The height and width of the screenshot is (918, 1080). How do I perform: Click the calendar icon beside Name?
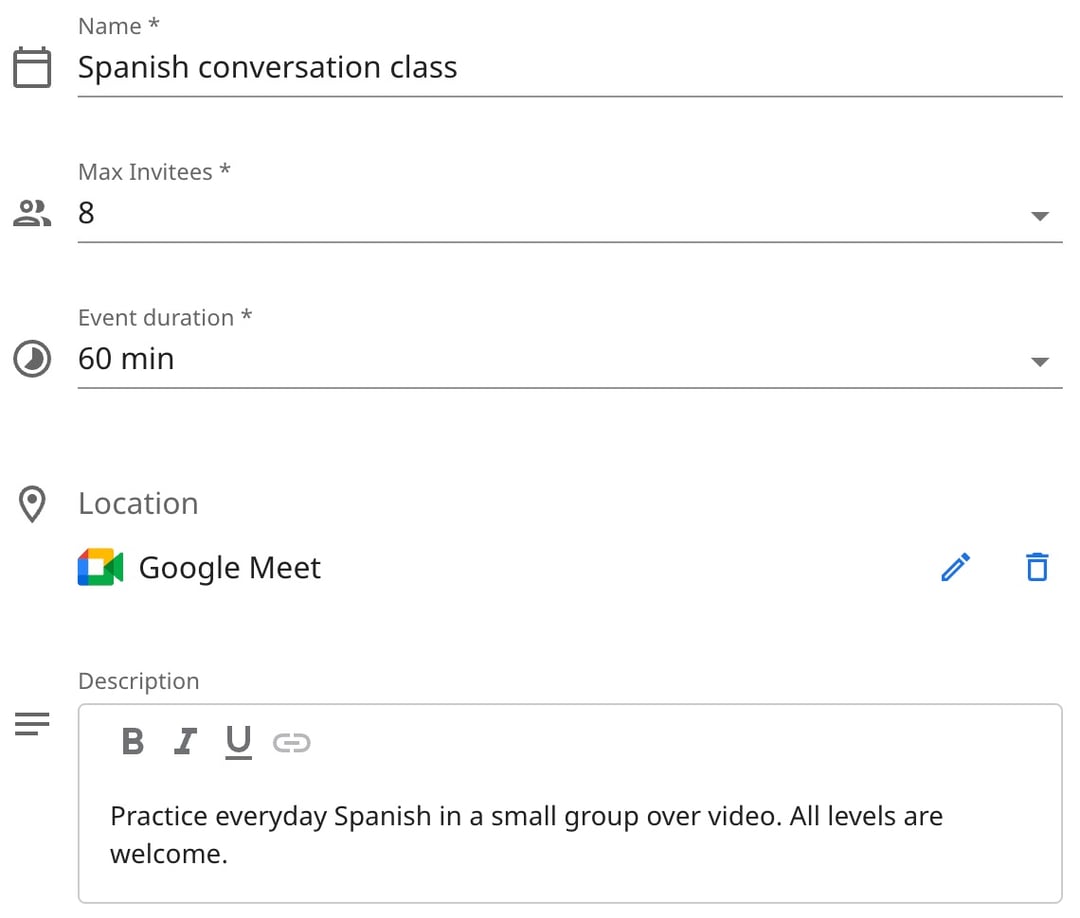click(x=32, y=67)
